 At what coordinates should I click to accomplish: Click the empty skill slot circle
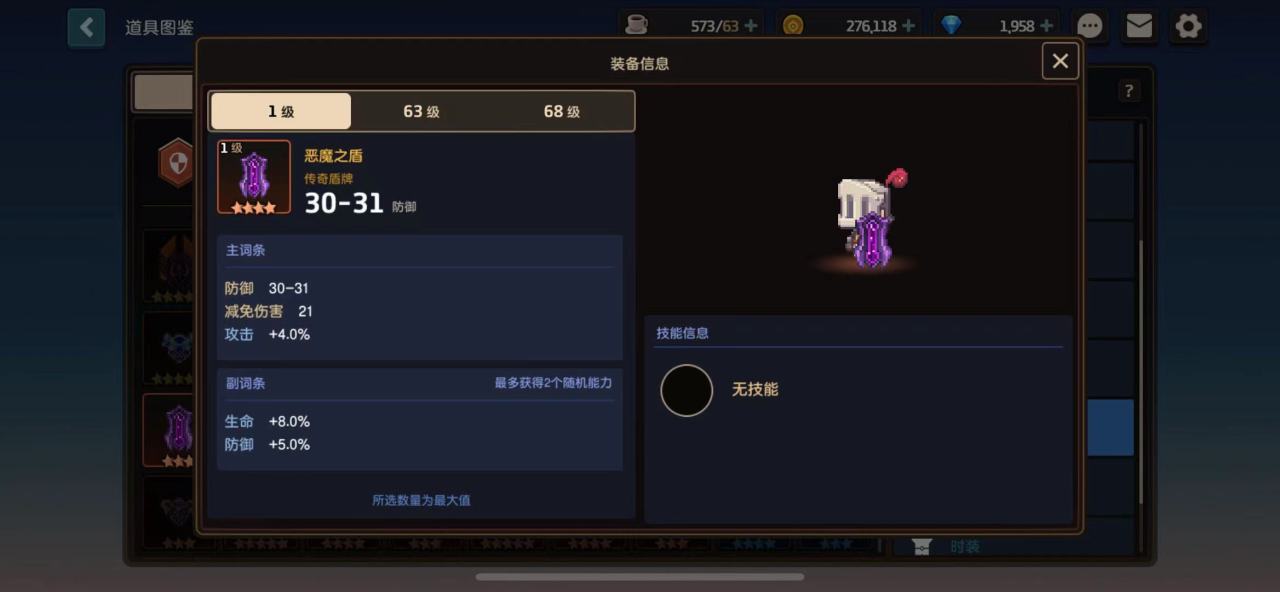(687, 390)
